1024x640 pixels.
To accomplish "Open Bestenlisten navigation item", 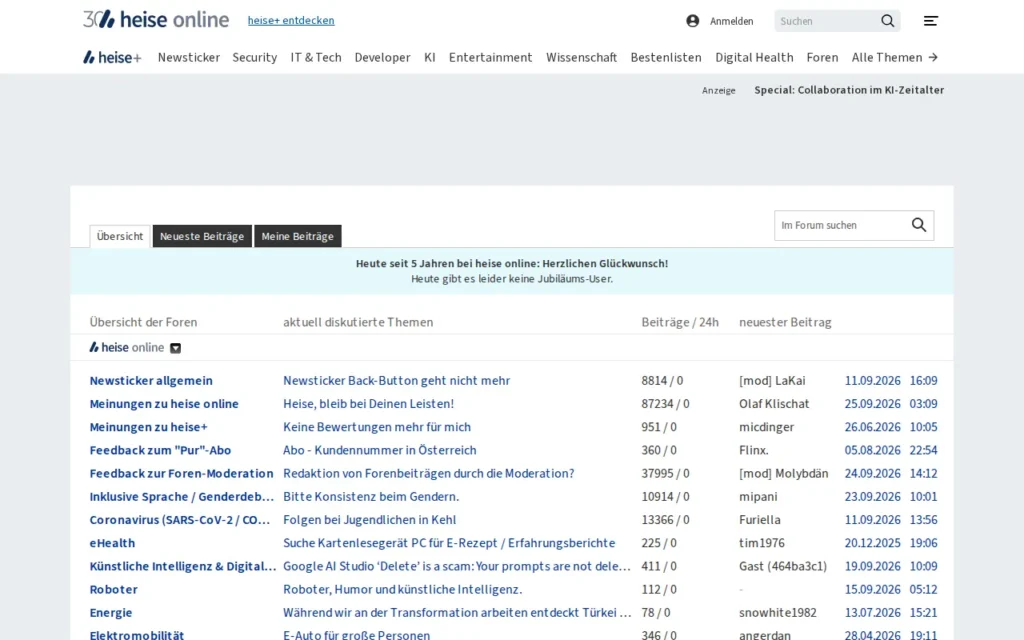I will click(666, 57).
